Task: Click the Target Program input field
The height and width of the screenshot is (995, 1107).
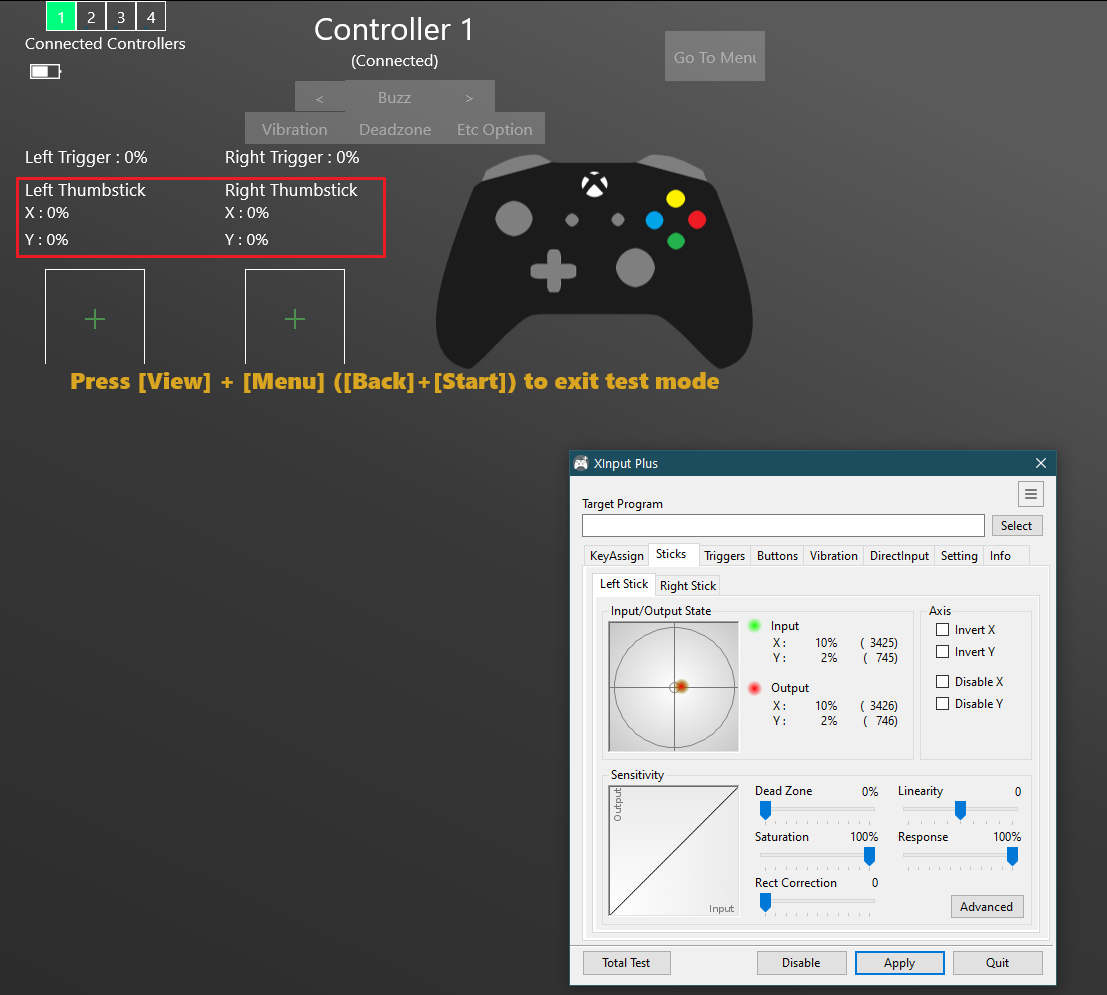Action: click(x=783, y=525)
